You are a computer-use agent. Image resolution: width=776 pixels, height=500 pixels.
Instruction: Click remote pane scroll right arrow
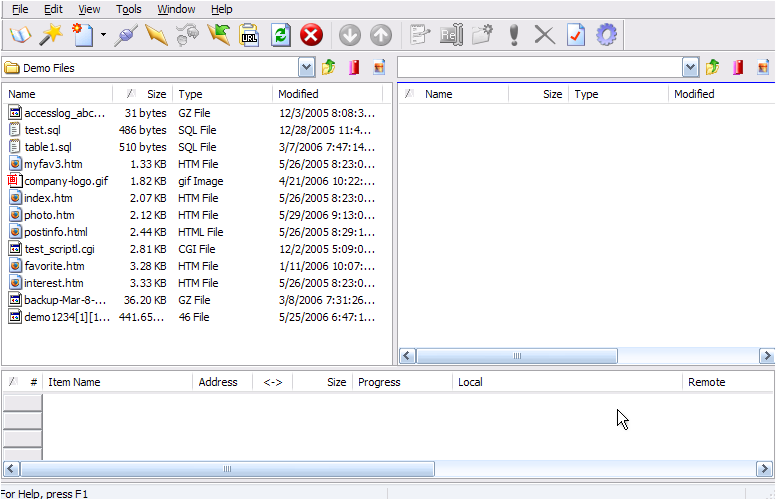[767, 356]
